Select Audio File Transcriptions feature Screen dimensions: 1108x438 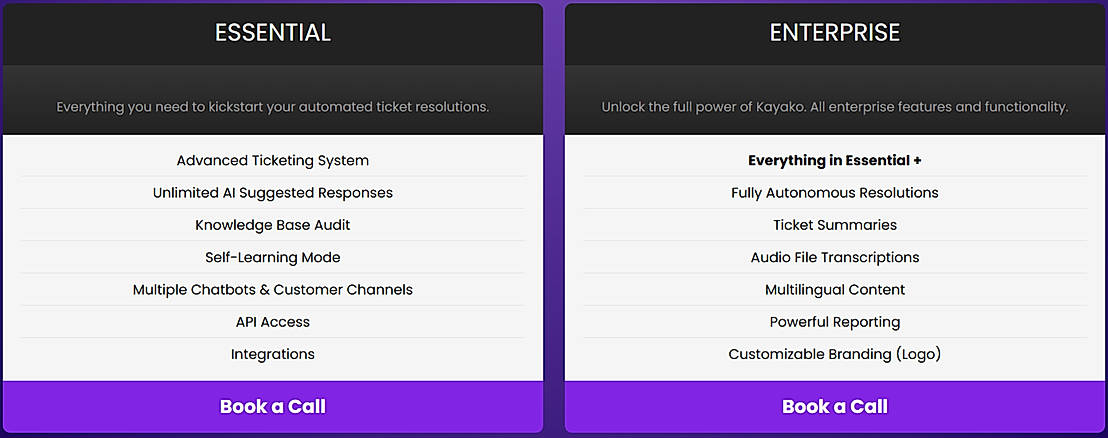[x=835, y=258]
